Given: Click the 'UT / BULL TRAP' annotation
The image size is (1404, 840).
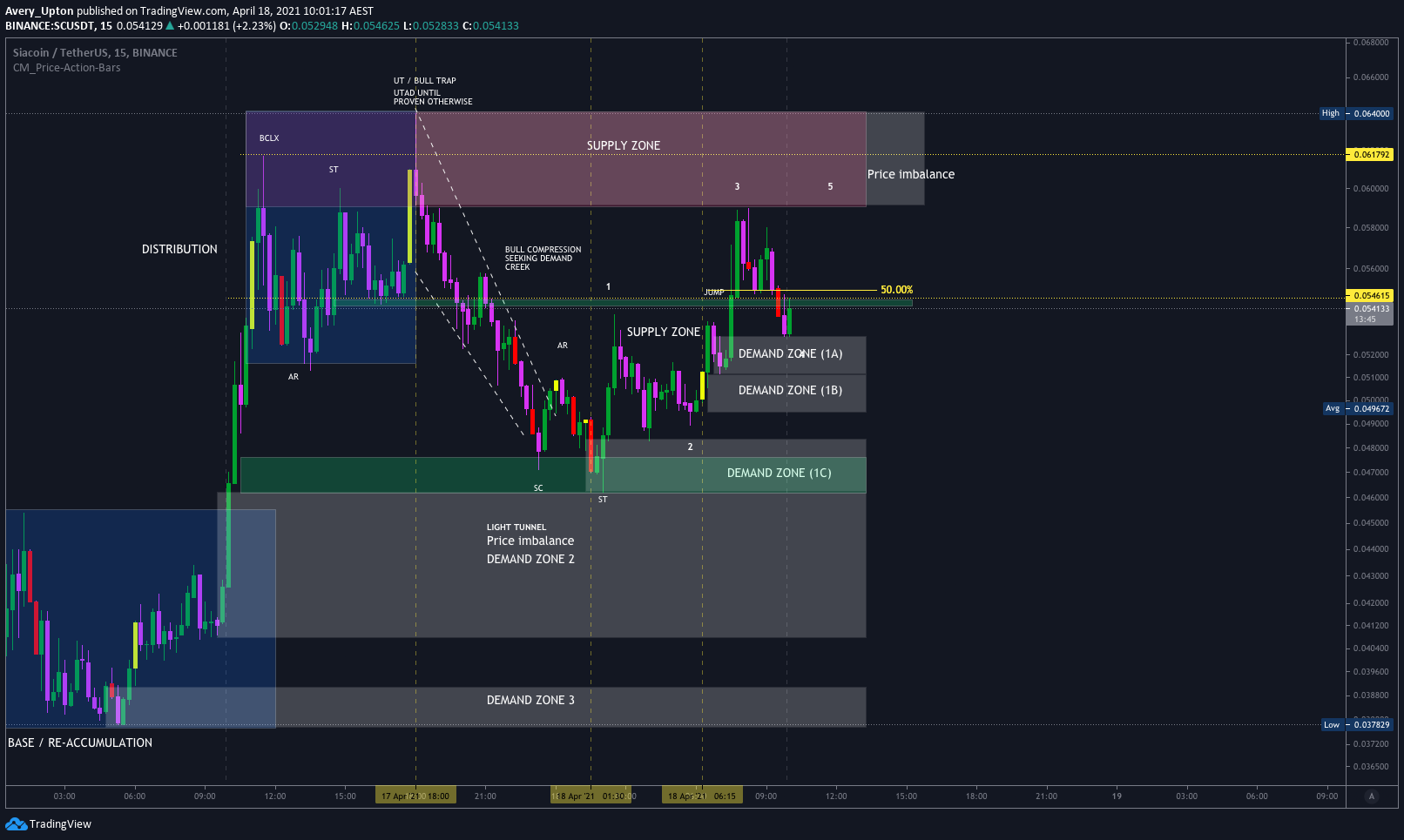Looking at the screenshot, I should [424, 81].
